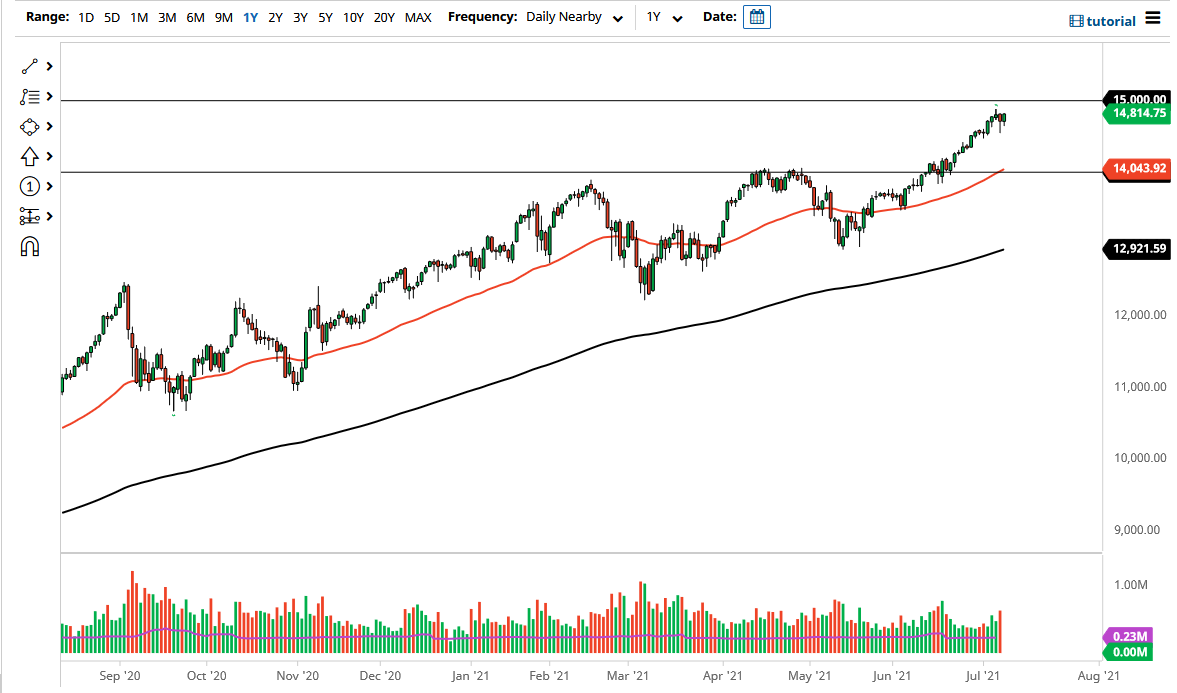Click the green 14,814.75 price label
The image size is (1177, 693).
1138,113
